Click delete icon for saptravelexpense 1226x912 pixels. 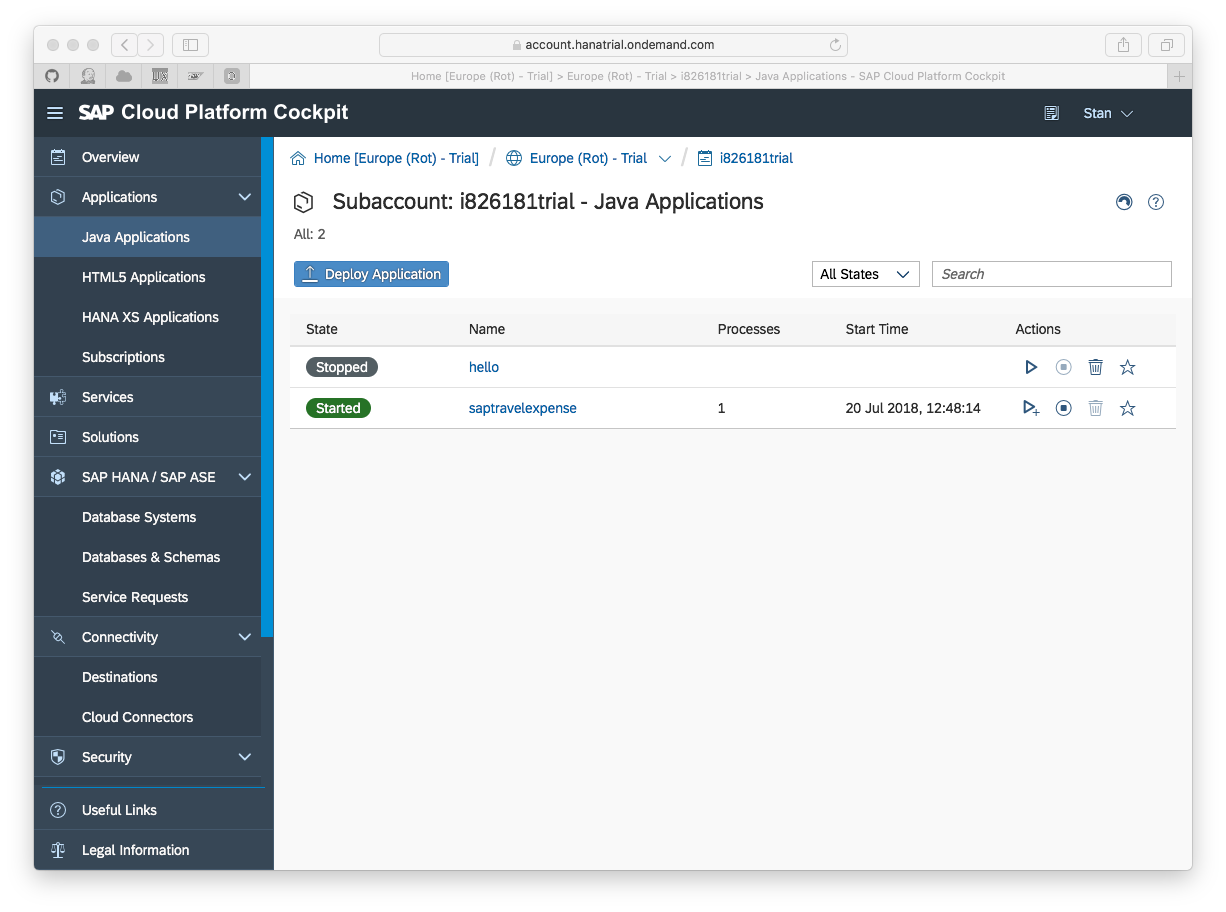pos(1095,408)
